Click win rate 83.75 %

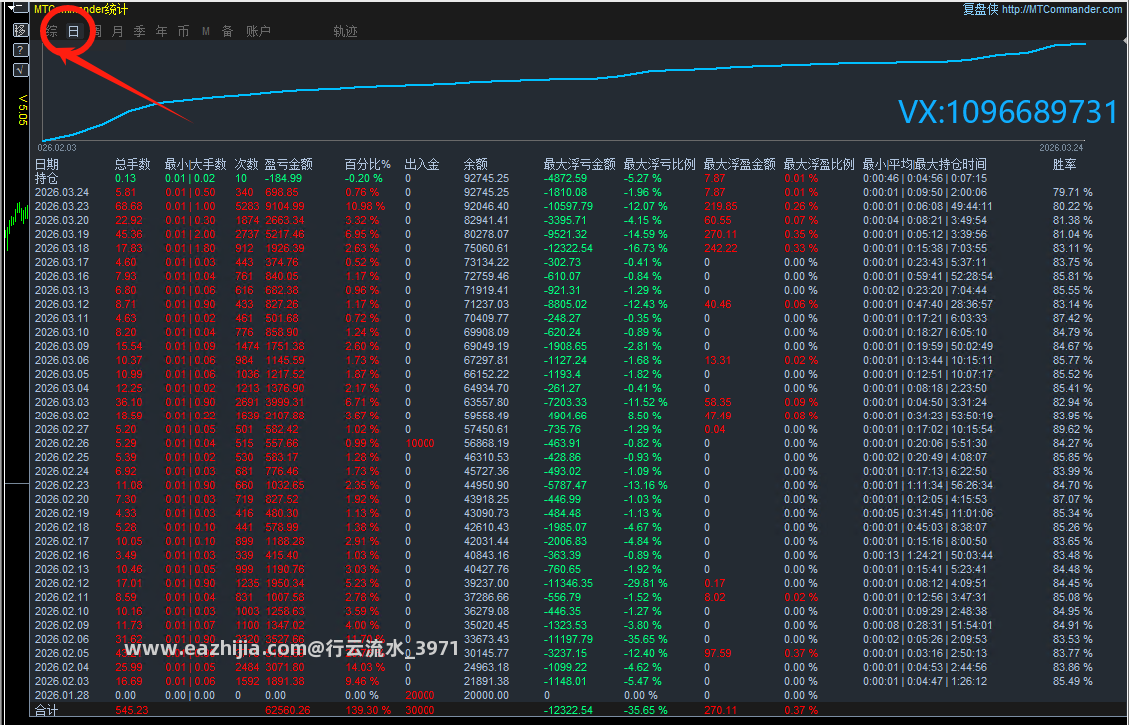point(1072,262)
